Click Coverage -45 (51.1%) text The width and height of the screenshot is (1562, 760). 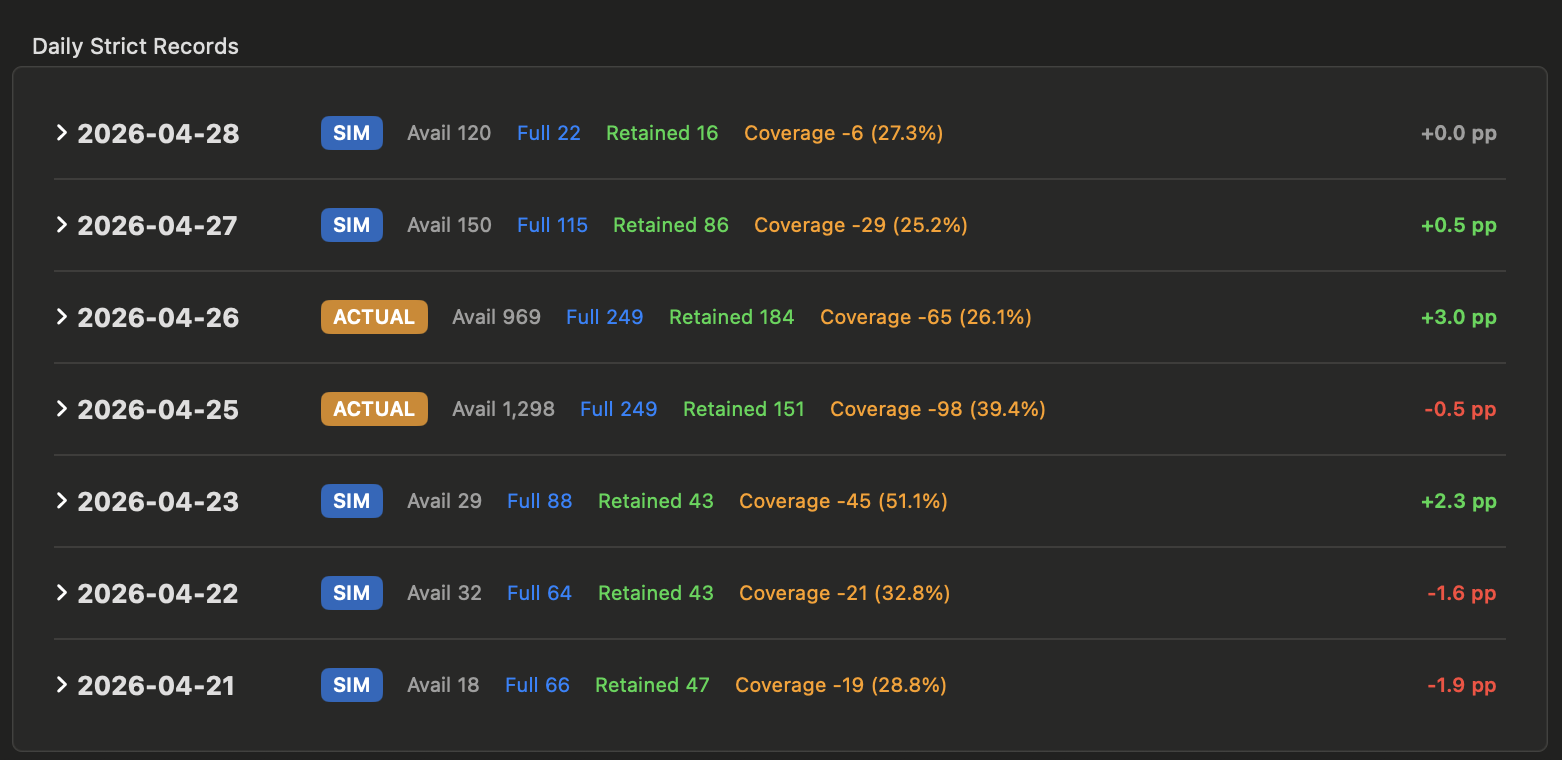point(843,501)
